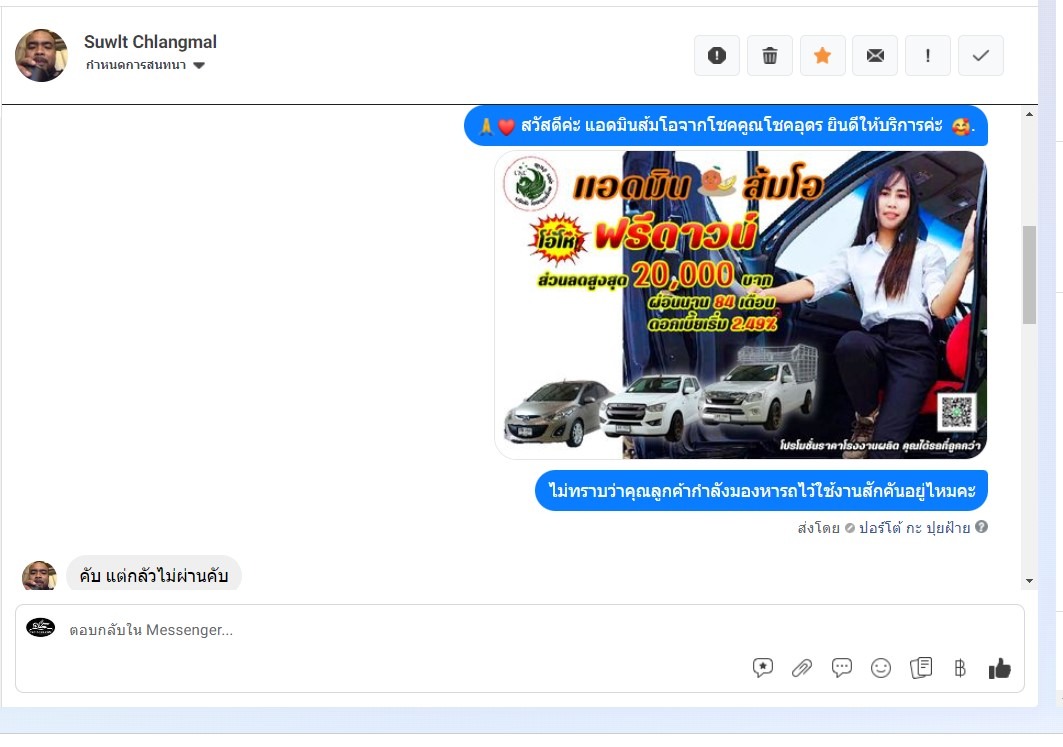Image resolution: width=1063 pixels, height=747 pixels.
Task: Open saved replies star-bubble icon
Action: pyautogui.click(x=763, y=668)
